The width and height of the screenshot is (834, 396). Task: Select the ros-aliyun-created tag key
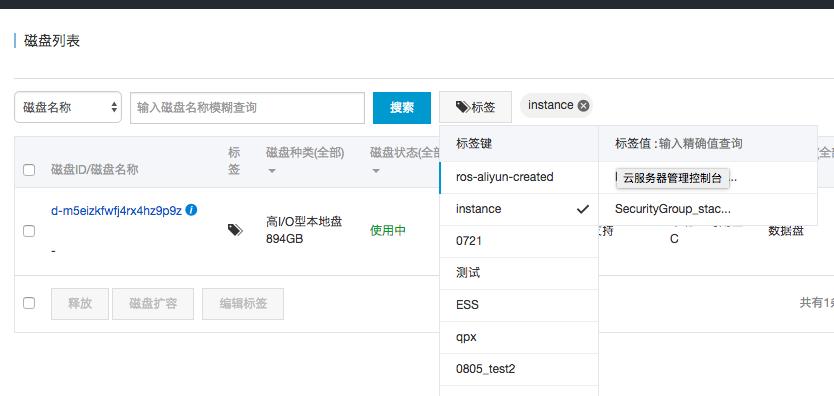point(519,177)
